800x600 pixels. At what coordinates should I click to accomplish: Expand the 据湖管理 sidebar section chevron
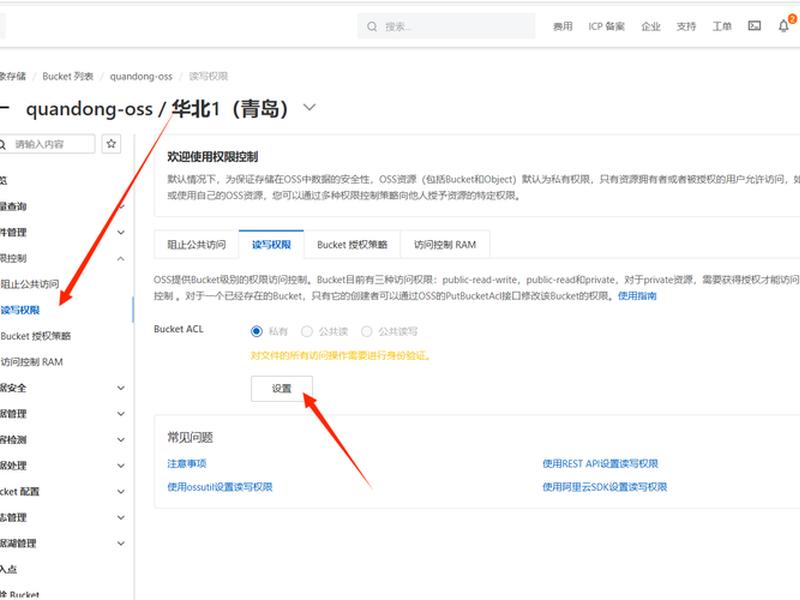click(x=121, y=543)
